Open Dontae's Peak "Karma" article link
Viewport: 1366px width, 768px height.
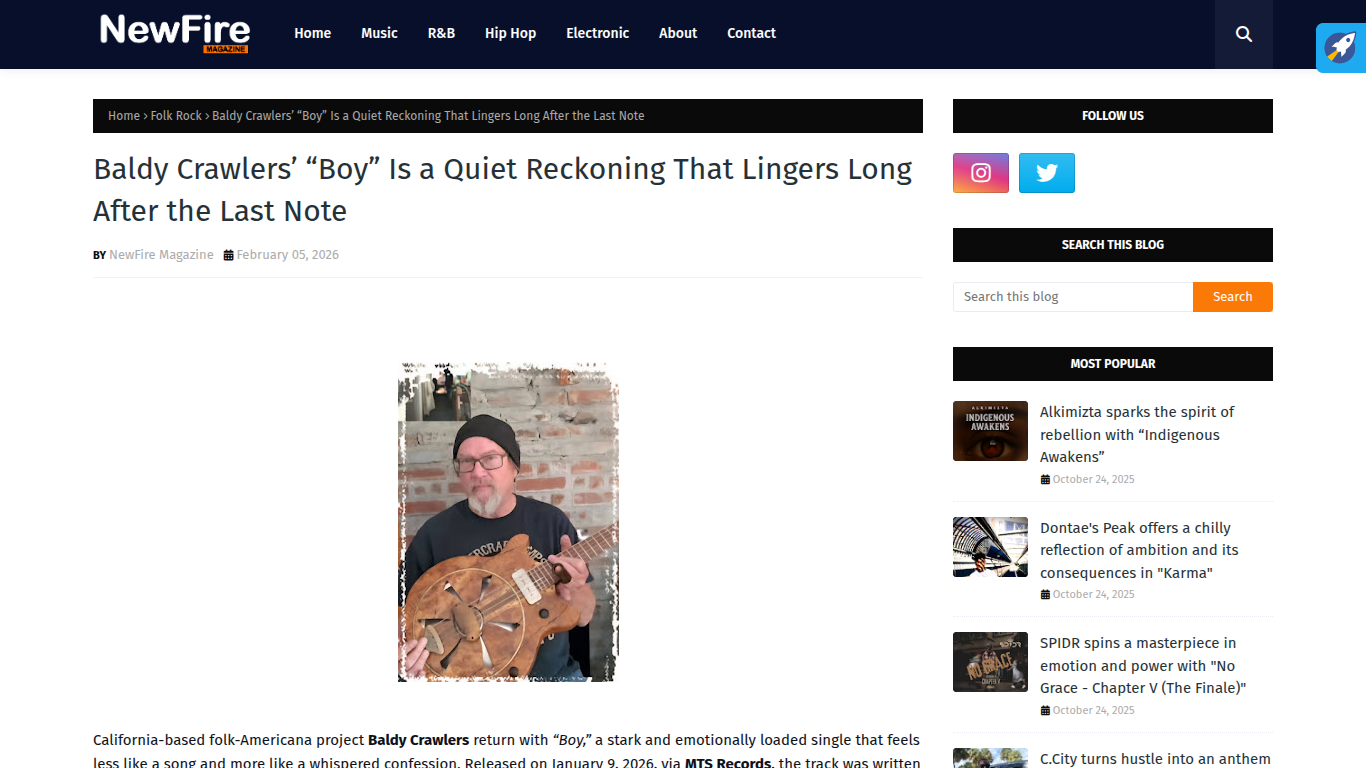[x=1139, y=550]
